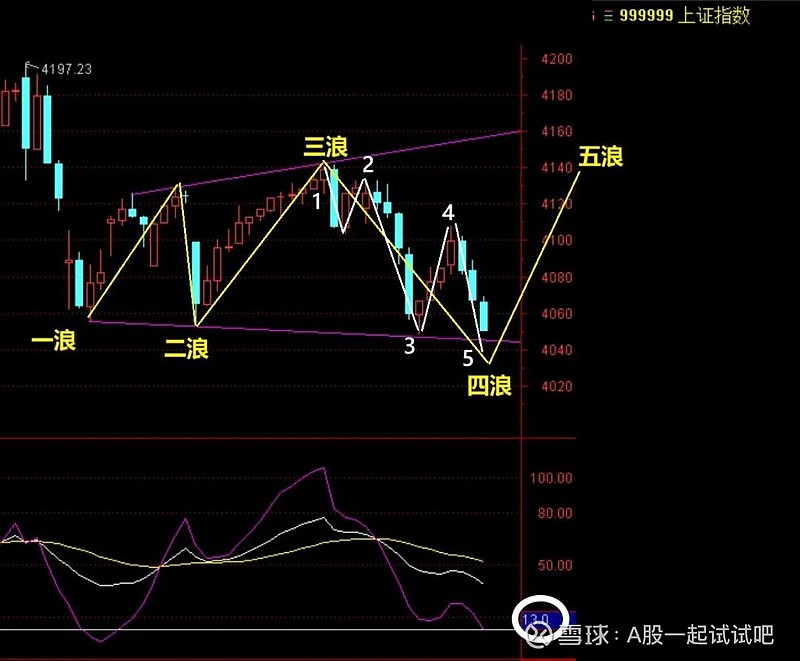Select the 五浪 wave label
Viewport: 800px width, 661px height.
click(x=601, y=157)
